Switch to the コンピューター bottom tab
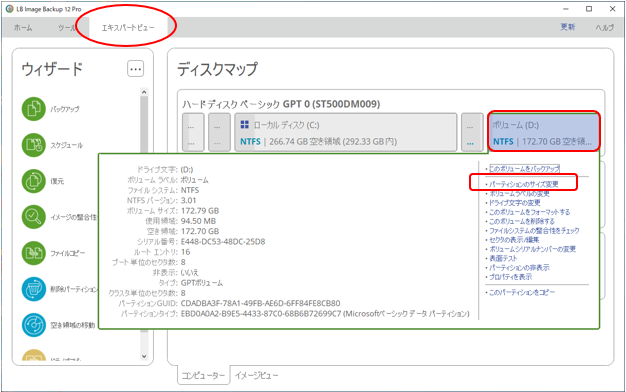Viewport: 626px width, 392px height. (x=204, y=375)
